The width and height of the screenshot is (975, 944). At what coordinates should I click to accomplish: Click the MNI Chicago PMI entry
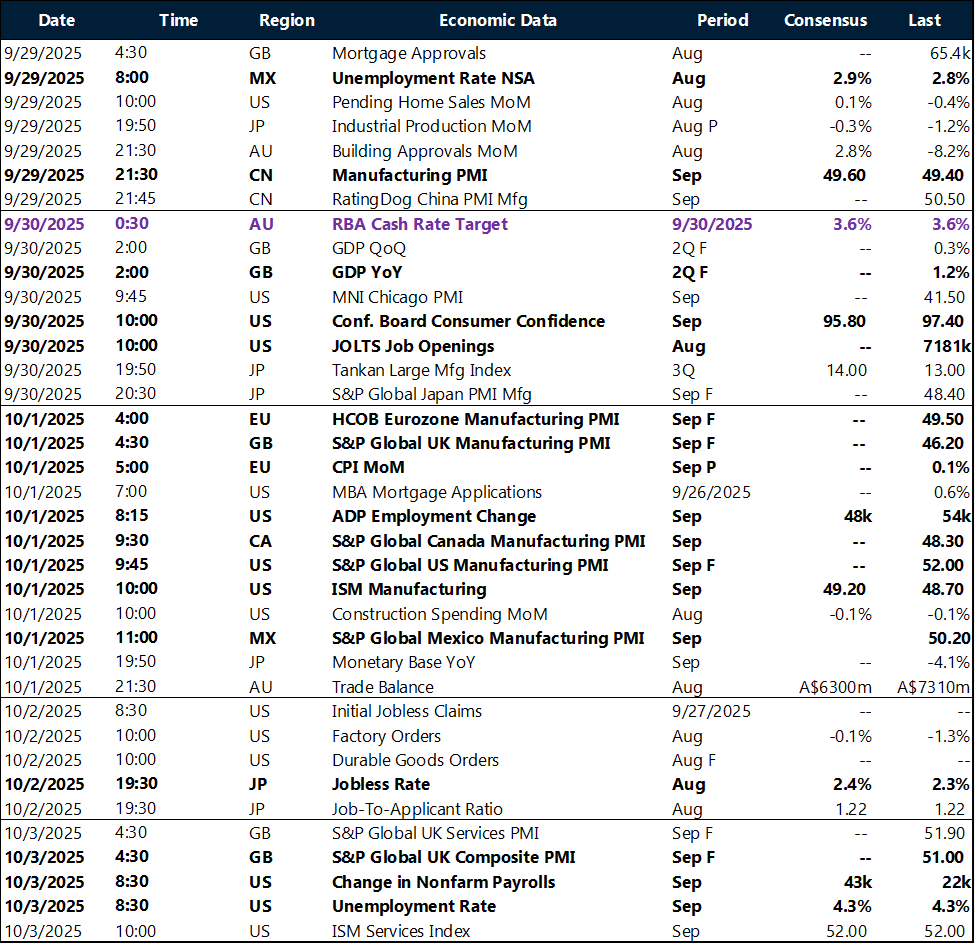click(x=397, y=297)
